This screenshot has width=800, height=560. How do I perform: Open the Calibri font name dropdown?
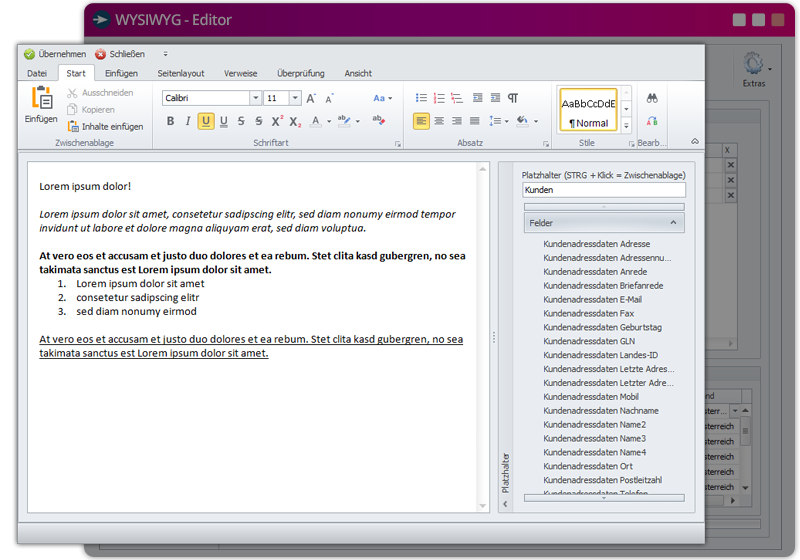(x=256, y=98)
